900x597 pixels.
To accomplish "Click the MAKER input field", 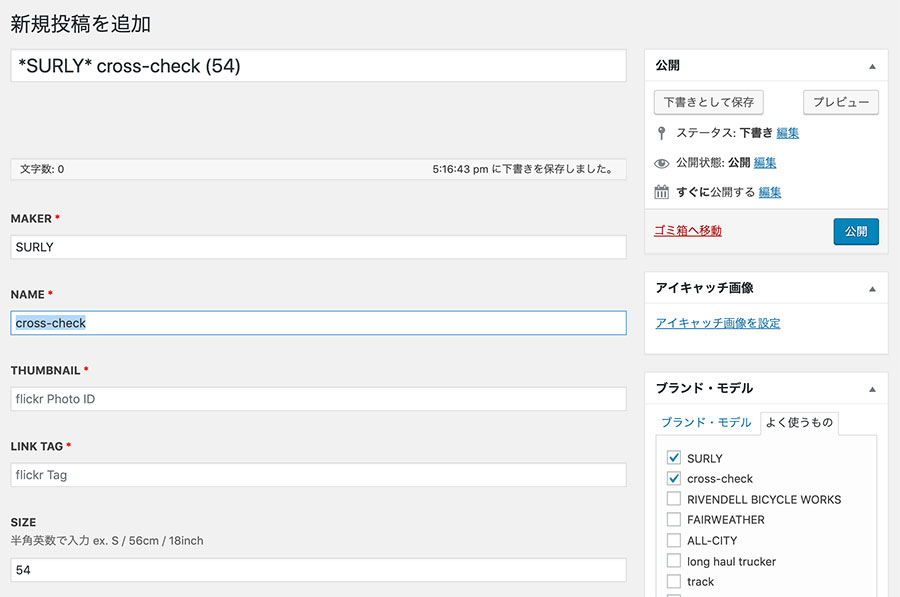I will [318, 247].
